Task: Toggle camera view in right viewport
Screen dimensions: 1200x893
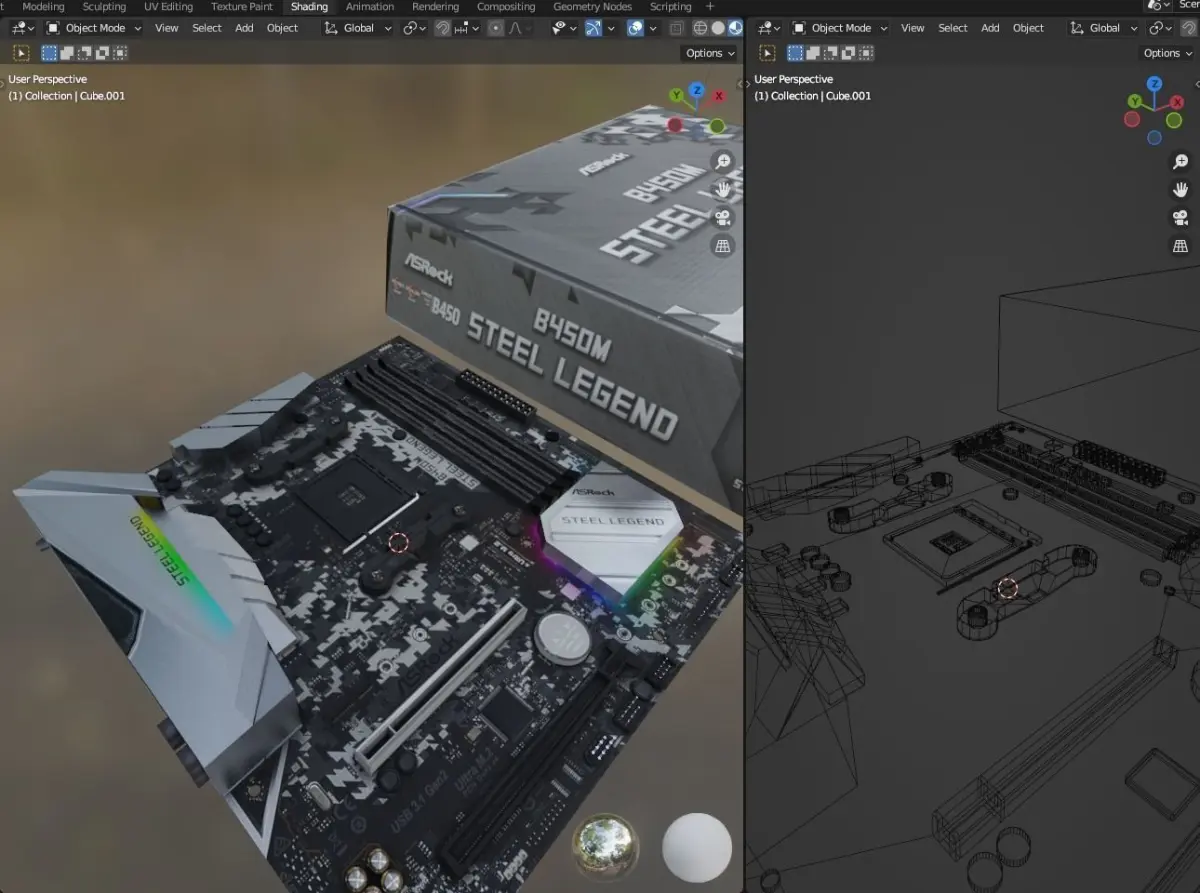Action: pyautogui.click(x=1181, y=218)
